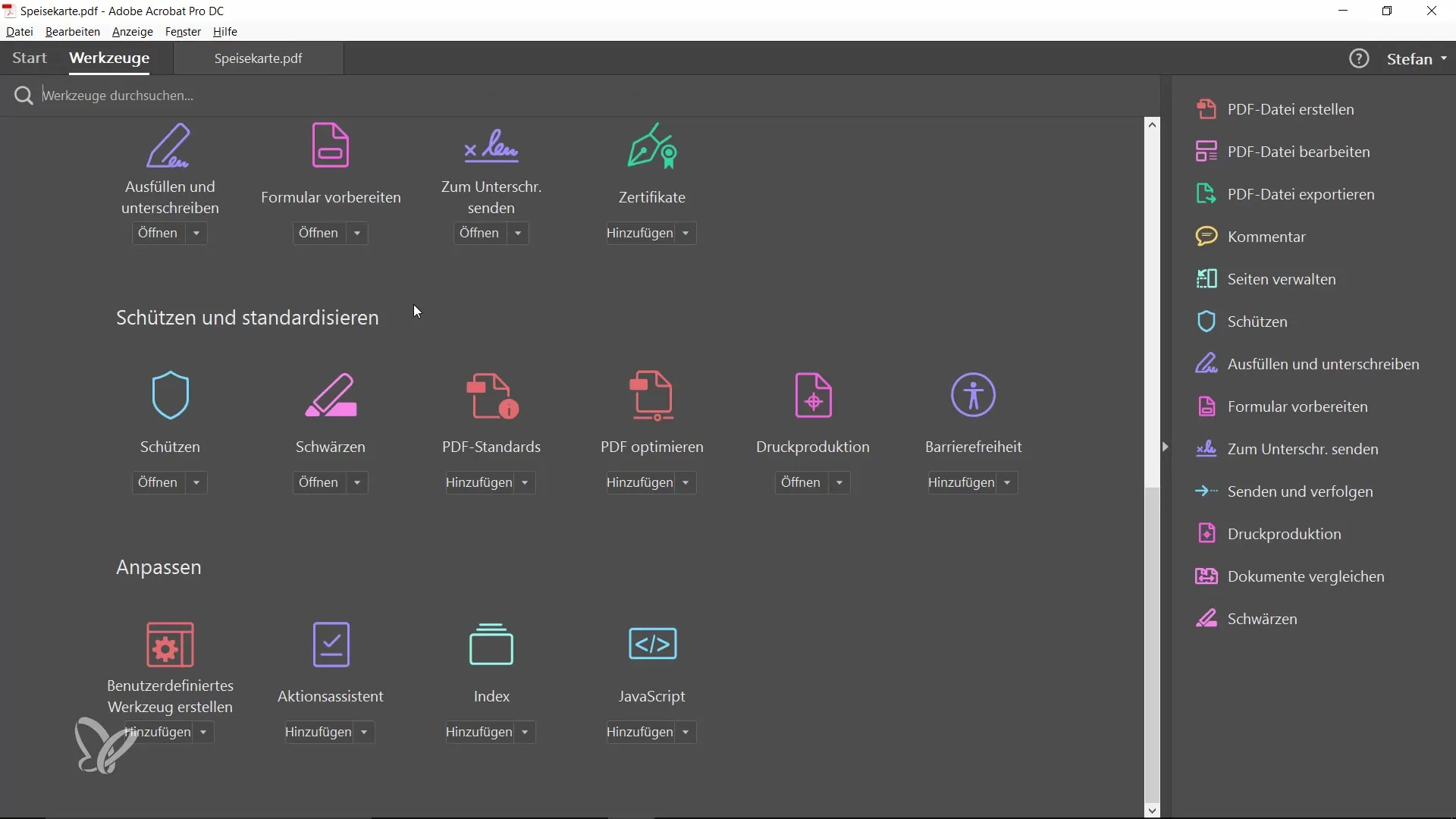
Task: Click the JavaScript code icon
Action: pos(652,644)
